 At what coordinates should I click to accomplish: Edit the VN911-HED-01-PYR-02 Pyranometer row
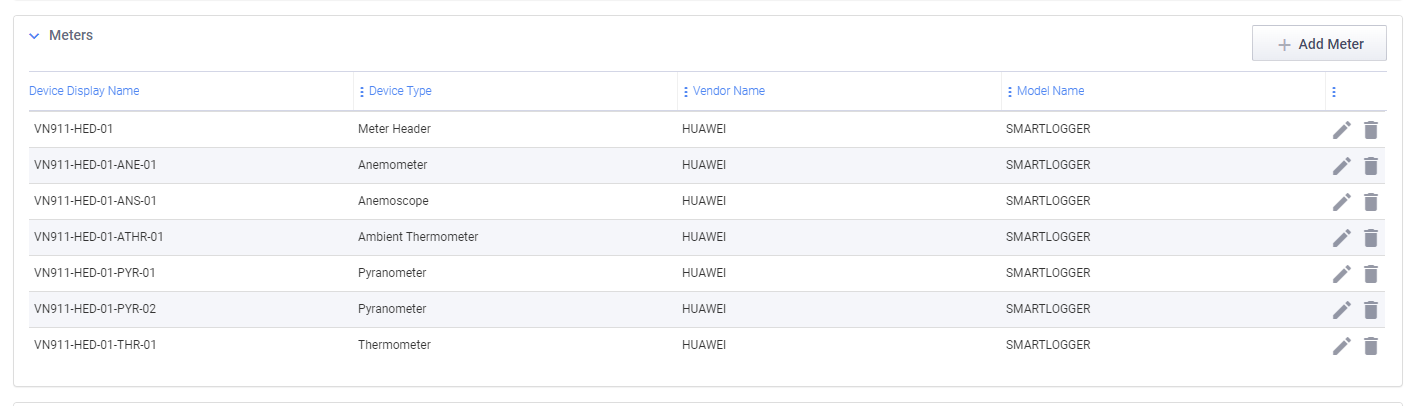click(1341, 310)
